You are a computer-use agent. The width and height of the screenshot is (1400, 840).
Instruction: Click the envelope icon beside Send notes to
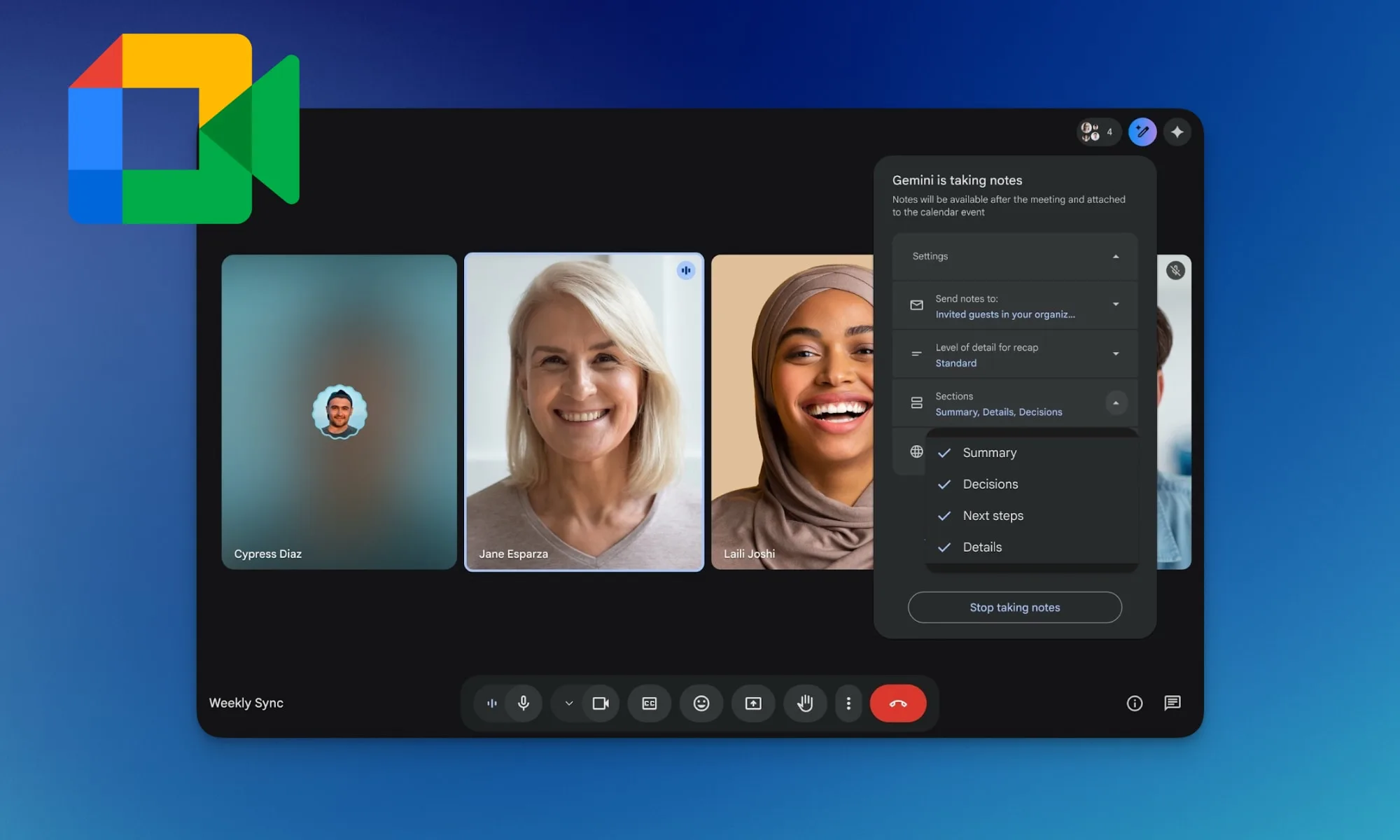click(x=916, y=305)
